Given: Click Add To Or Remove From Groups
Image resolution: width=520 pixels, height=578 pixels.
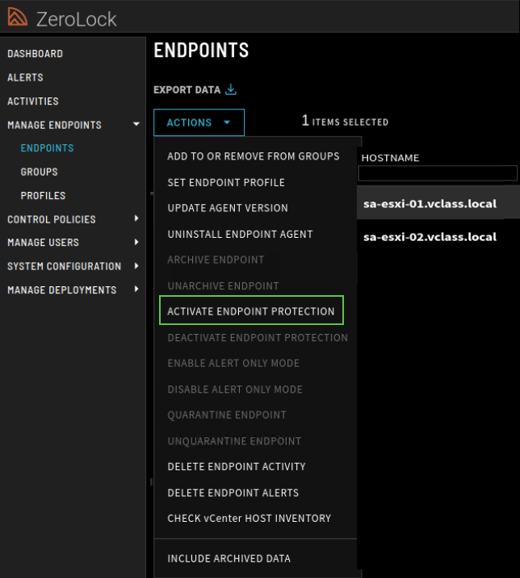Looking at the screenshot, I should [x=253, y=156].
